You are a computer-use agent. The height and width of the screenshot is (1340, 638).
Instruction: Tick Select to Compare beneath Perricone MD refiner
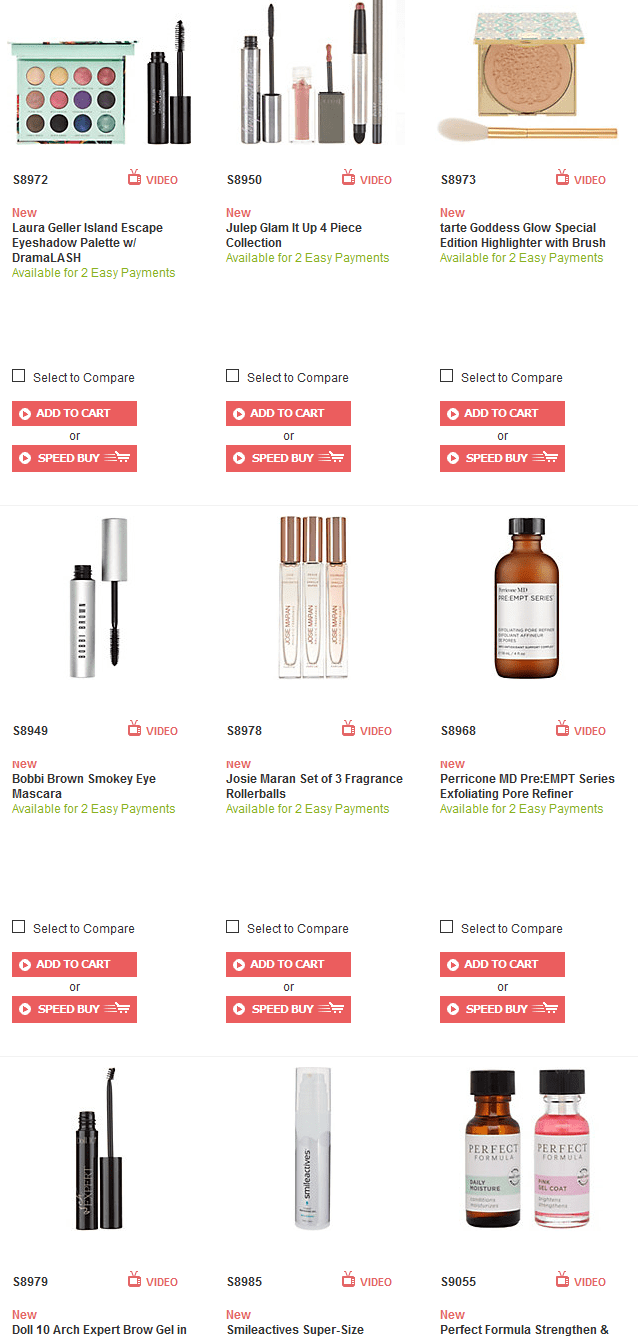tap(446, 927)
